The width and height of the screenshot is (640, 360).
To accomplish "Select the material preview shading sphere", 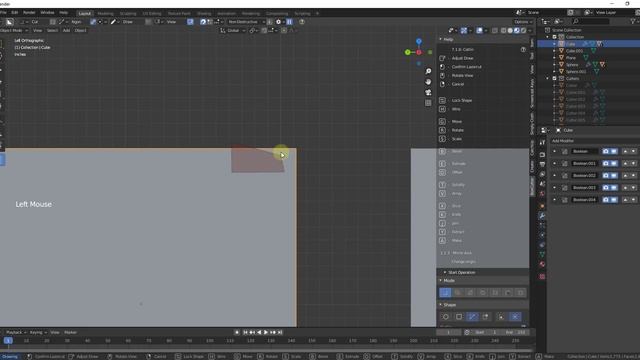I will (x=517, y=30).
